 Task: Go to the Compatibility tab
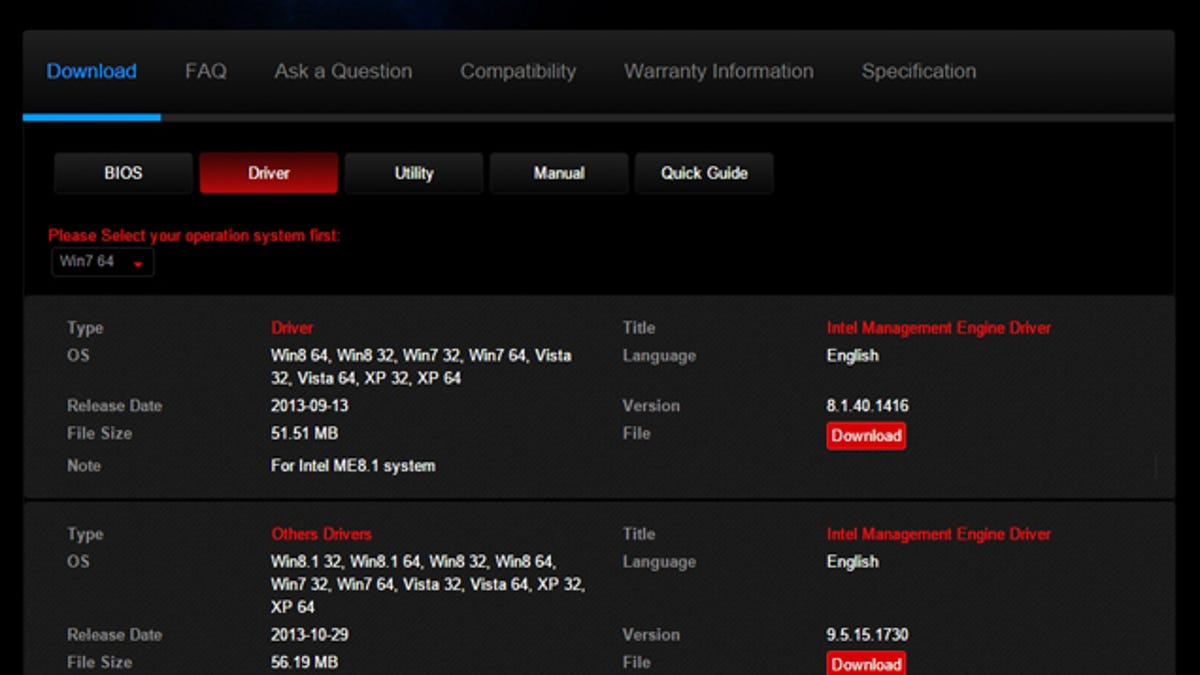click(518, 71)
